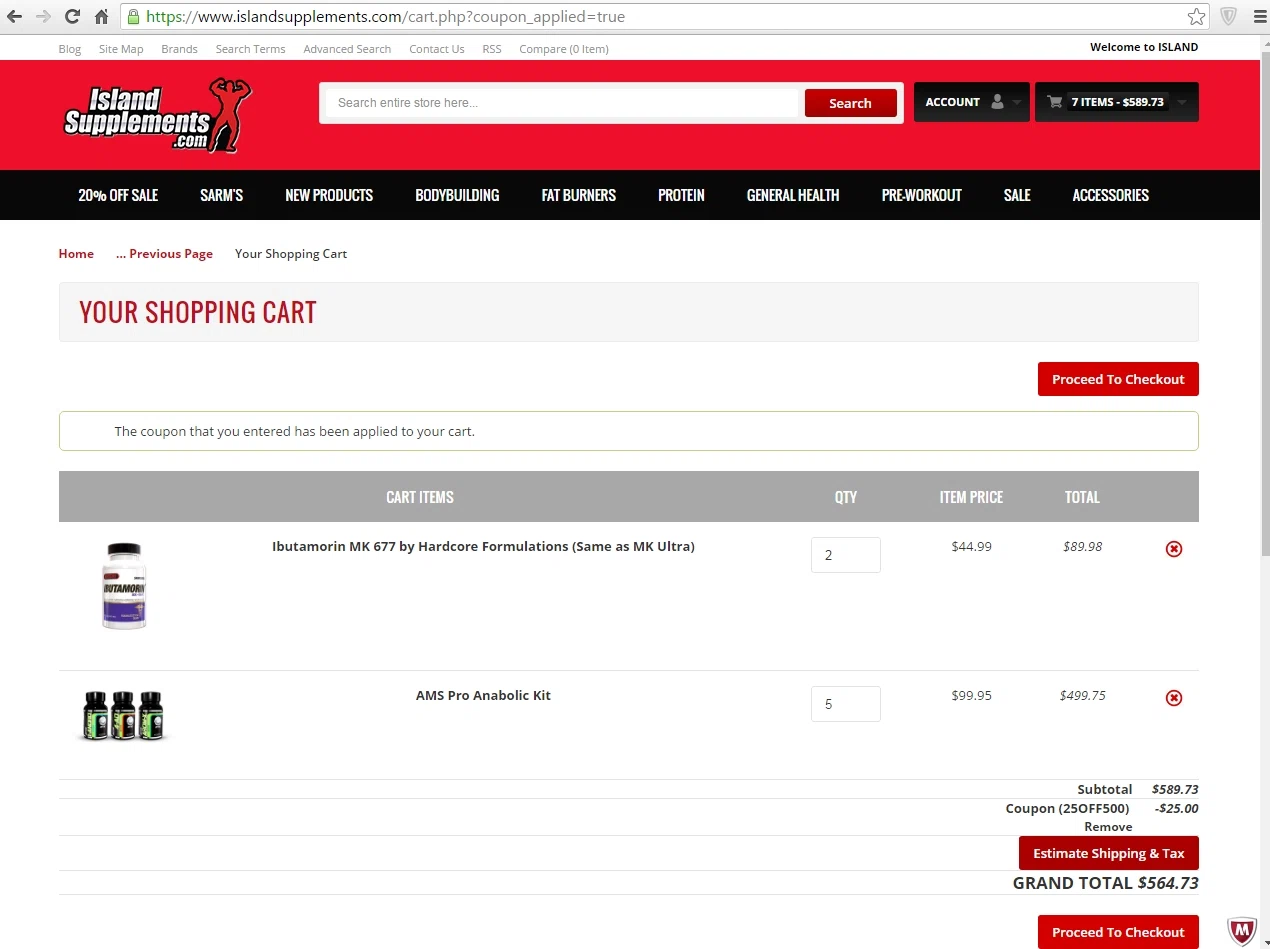Click the shopping cart icon in header
This screenshot has width=1270, height=949.
click(x=1054, y=102)
